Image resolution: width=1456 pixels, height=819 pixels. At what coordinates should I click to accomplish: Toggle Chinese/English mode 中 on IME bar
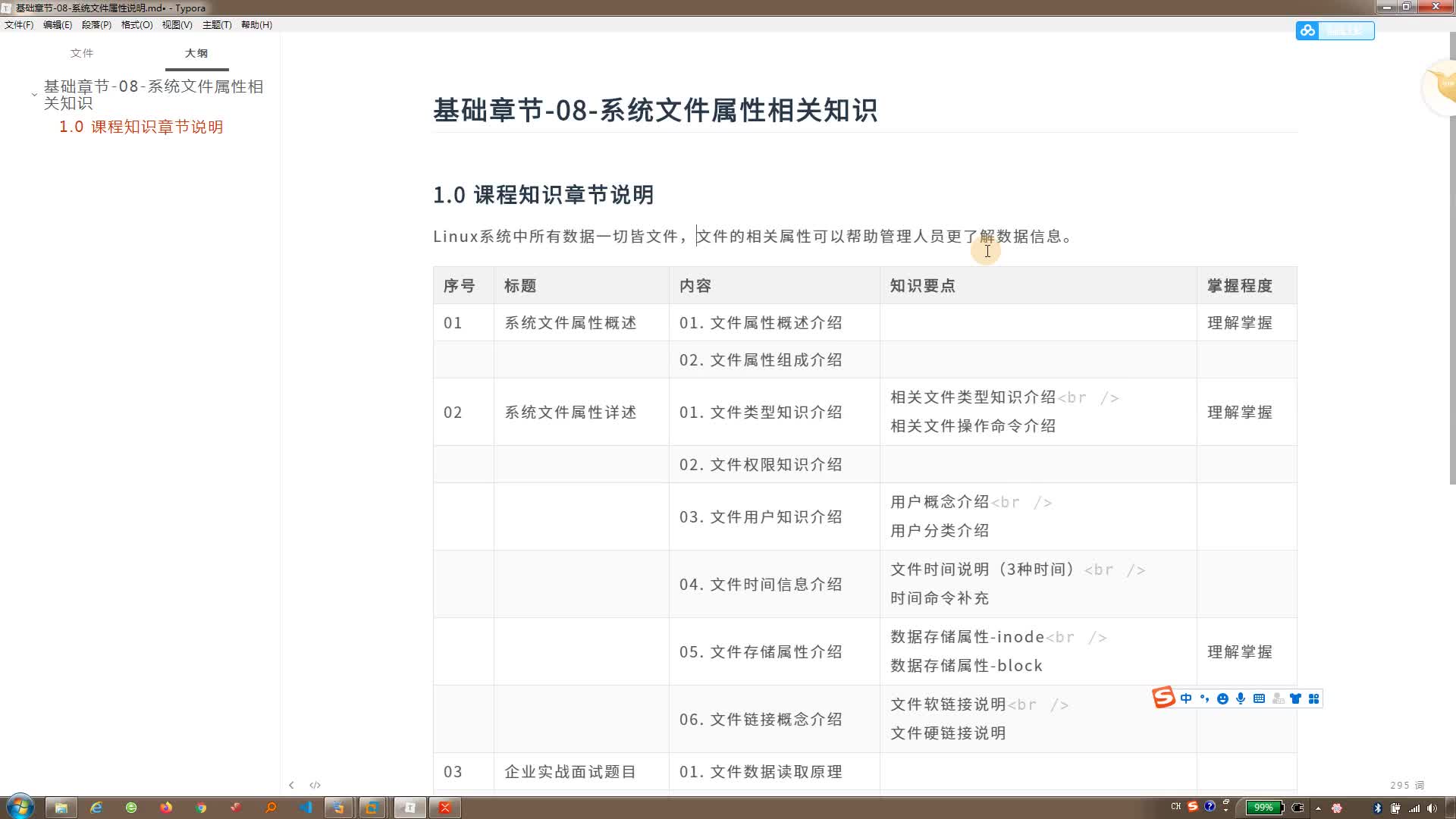tap(1186, 698)
